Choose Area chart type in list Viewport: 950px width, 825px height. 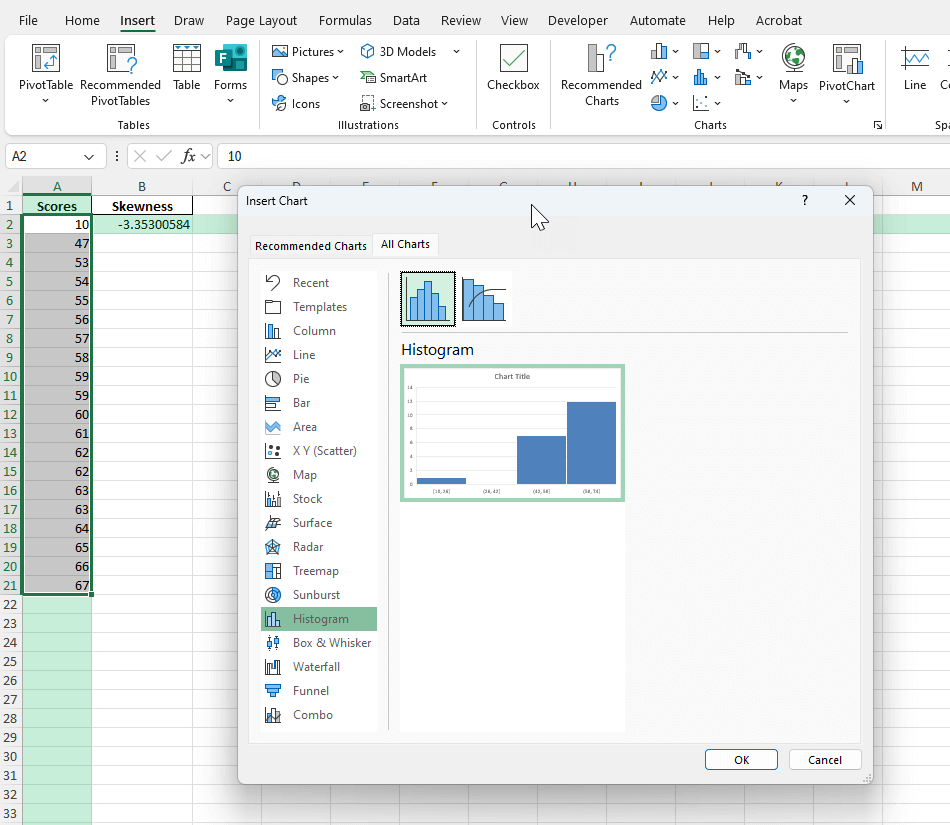[319, 427]
